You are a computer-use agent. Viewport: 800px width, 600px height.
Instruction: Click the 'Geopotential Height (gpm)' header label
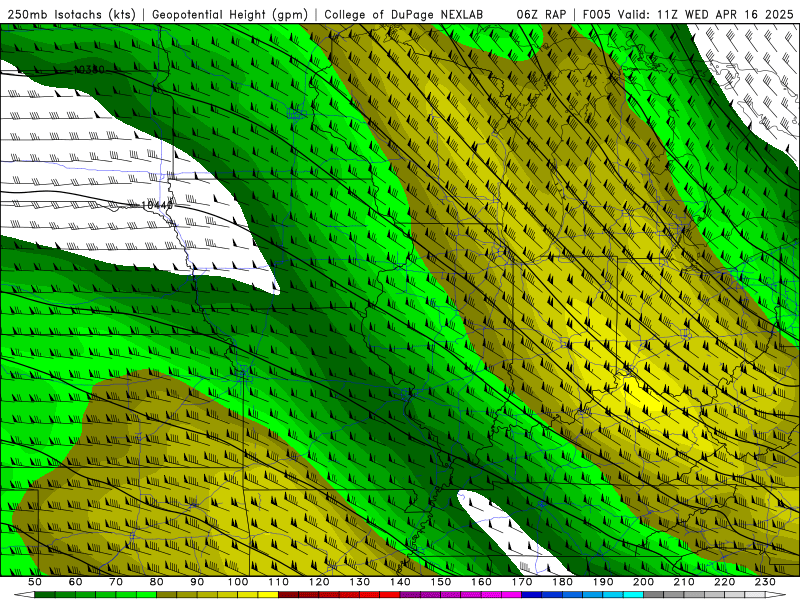pyautogui.click(x=230, y=14)
